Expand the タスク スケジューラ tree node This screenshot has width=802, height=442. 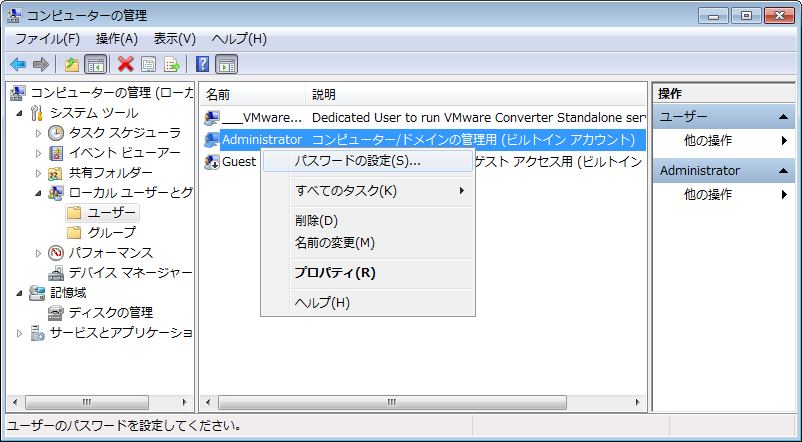point(38,133)
